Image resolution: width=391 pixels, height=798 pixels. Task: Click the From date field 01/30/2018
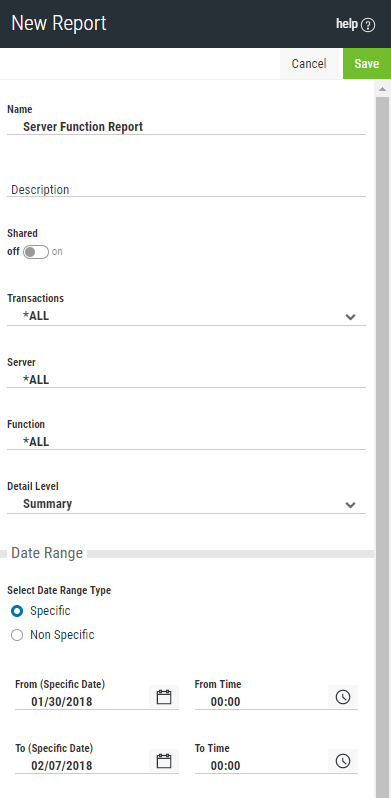tap(81, 702)
